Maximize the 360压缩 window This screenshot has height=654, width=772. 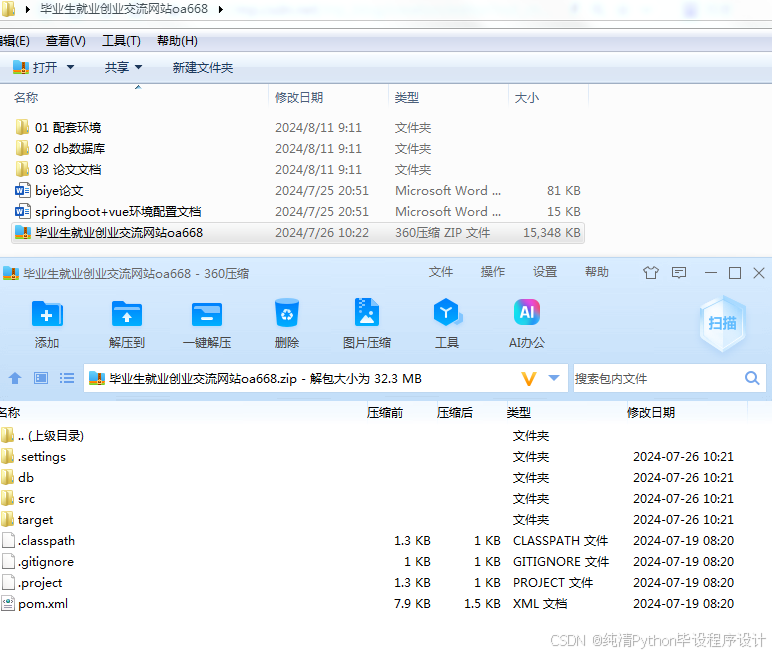click(x=735, y=272)
